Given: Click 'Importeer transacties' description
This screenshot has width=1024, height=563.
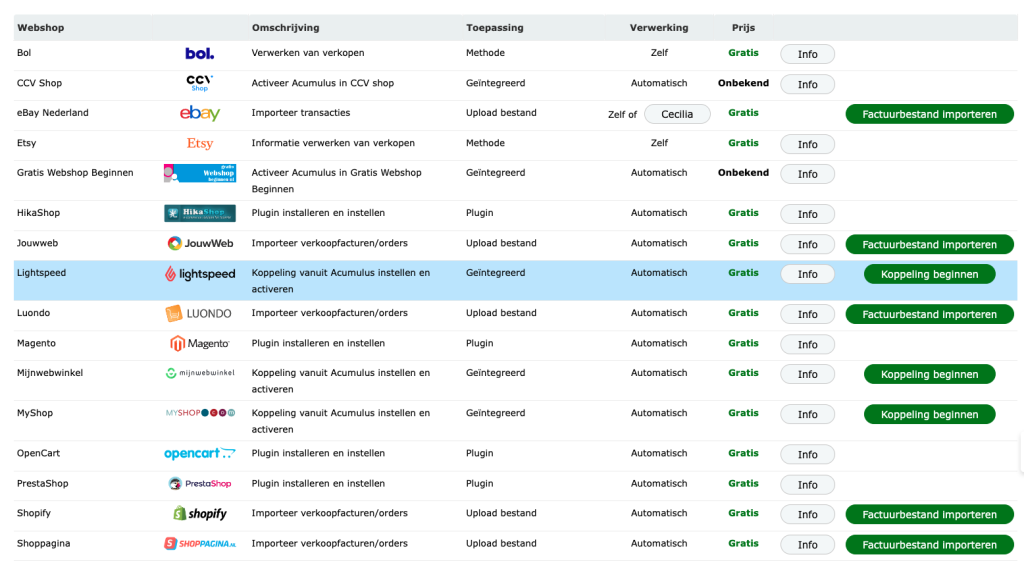Looking at the screenshot, I should tap(300, 112).
